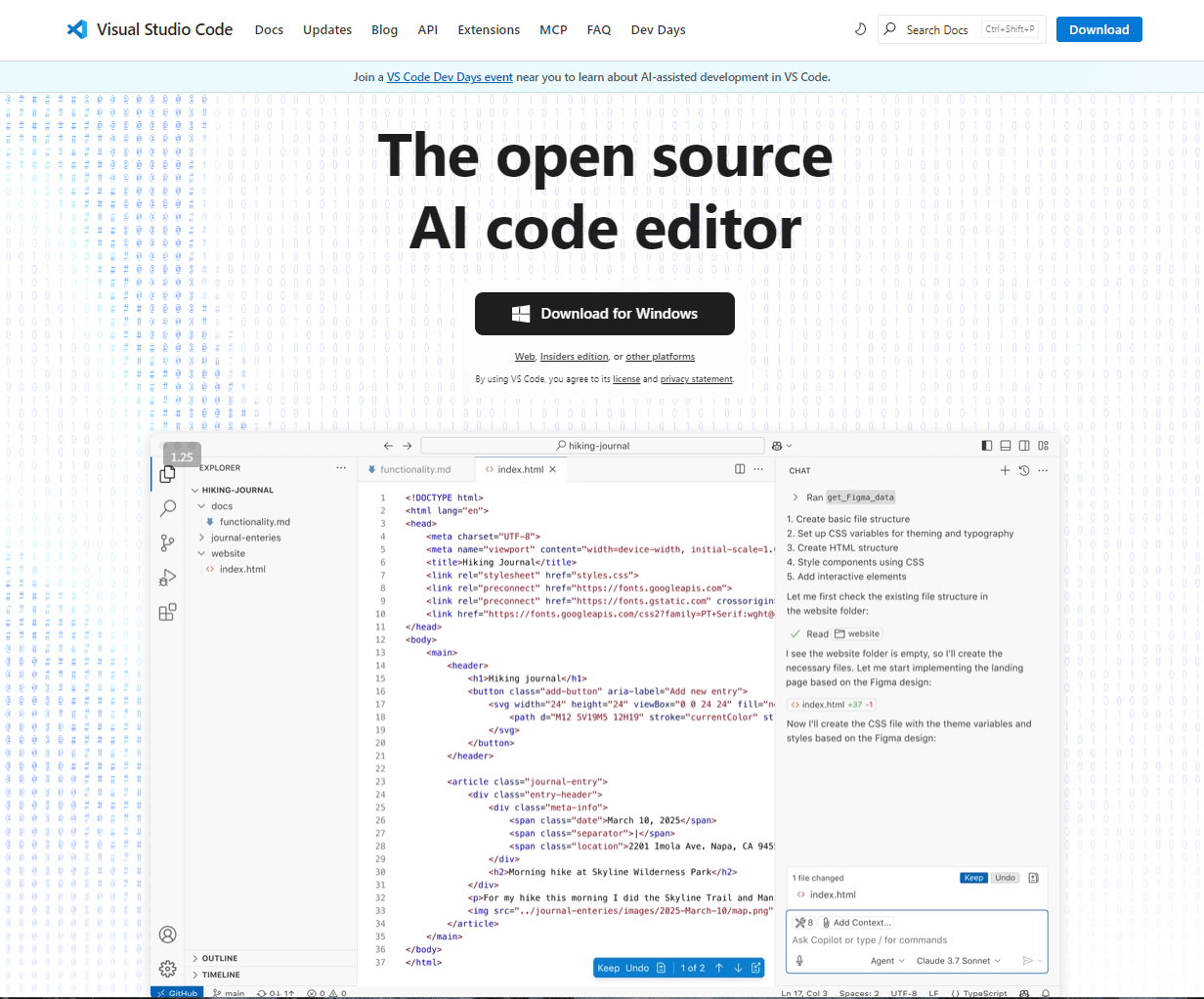Toggle the dark theme moon icon
This screenshot has height=999, width=1204.
coord(860,29)
